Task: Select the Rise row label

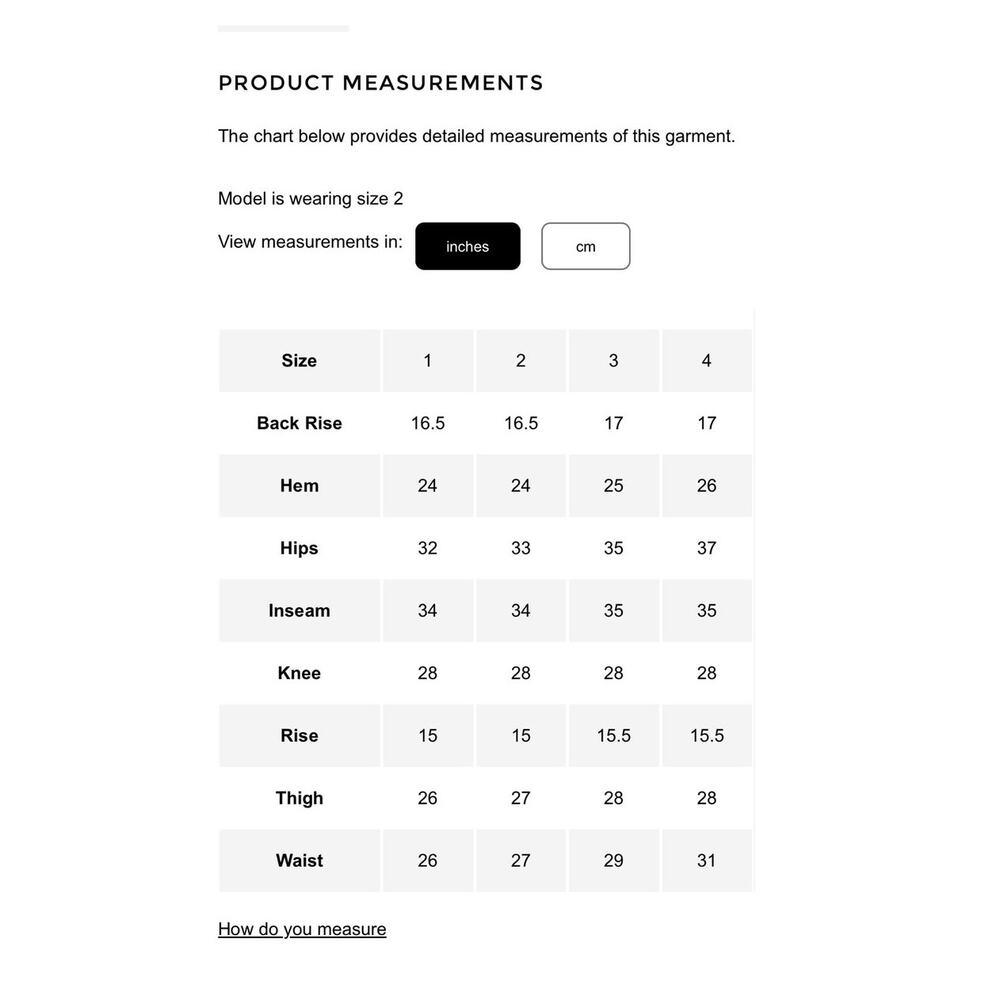Action: [x=299, y=735]
